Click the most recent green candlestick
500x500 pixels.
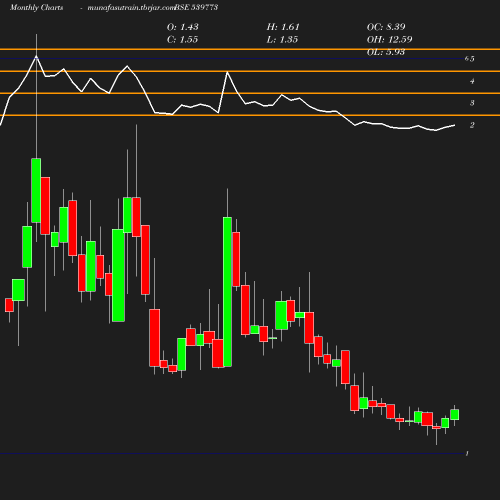(454, 414)
